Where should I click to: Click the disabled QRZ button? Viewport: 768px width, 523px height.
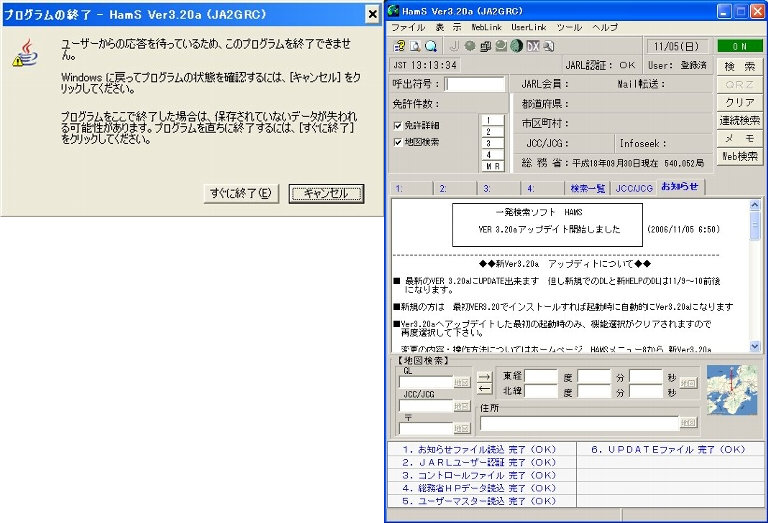click(x=740, y=84)
